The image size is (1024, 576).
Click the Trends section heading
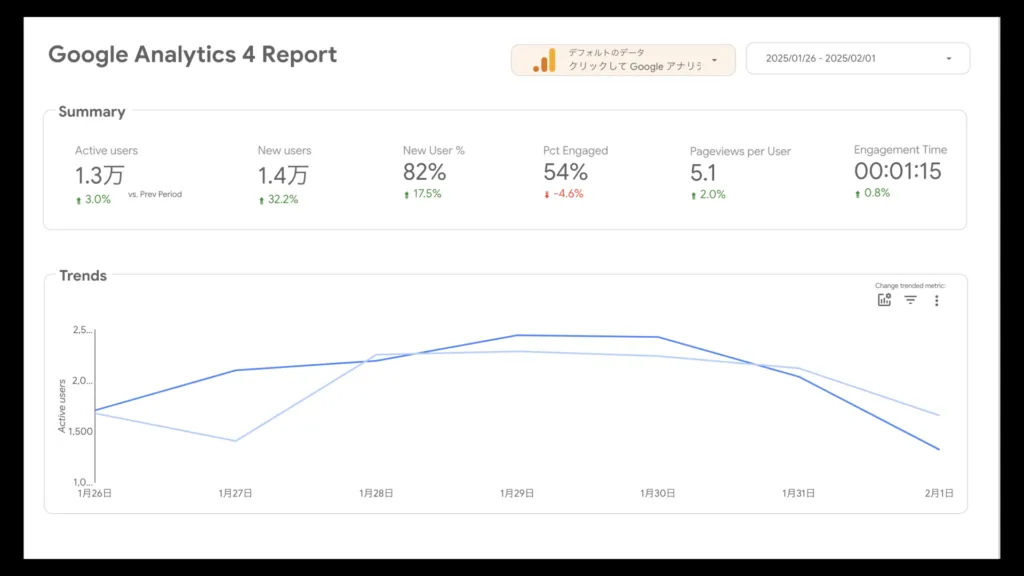(x=83, y=276)
